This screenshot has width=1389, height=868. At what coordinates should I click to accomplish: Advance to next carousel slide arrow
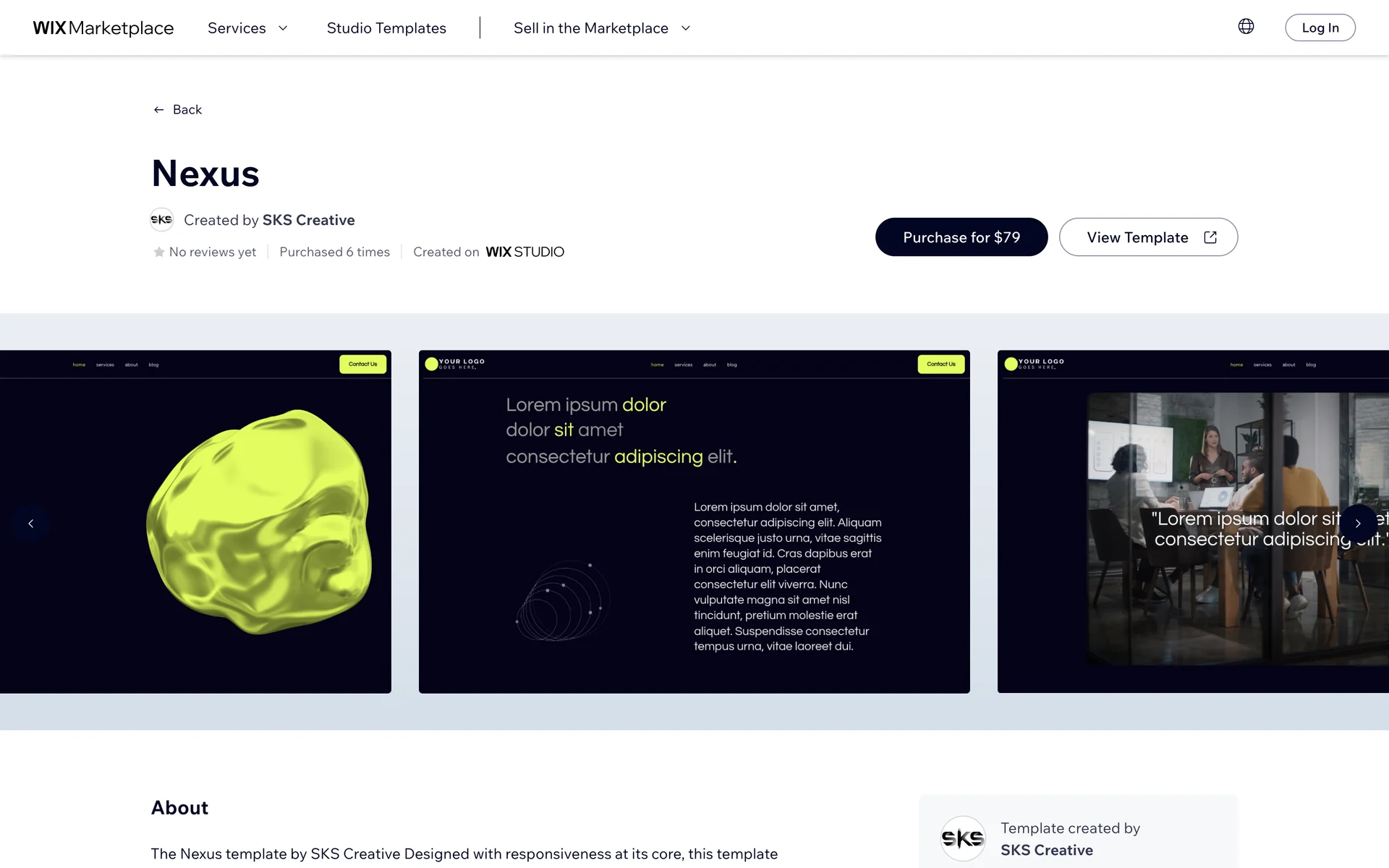coord(1358,523)
